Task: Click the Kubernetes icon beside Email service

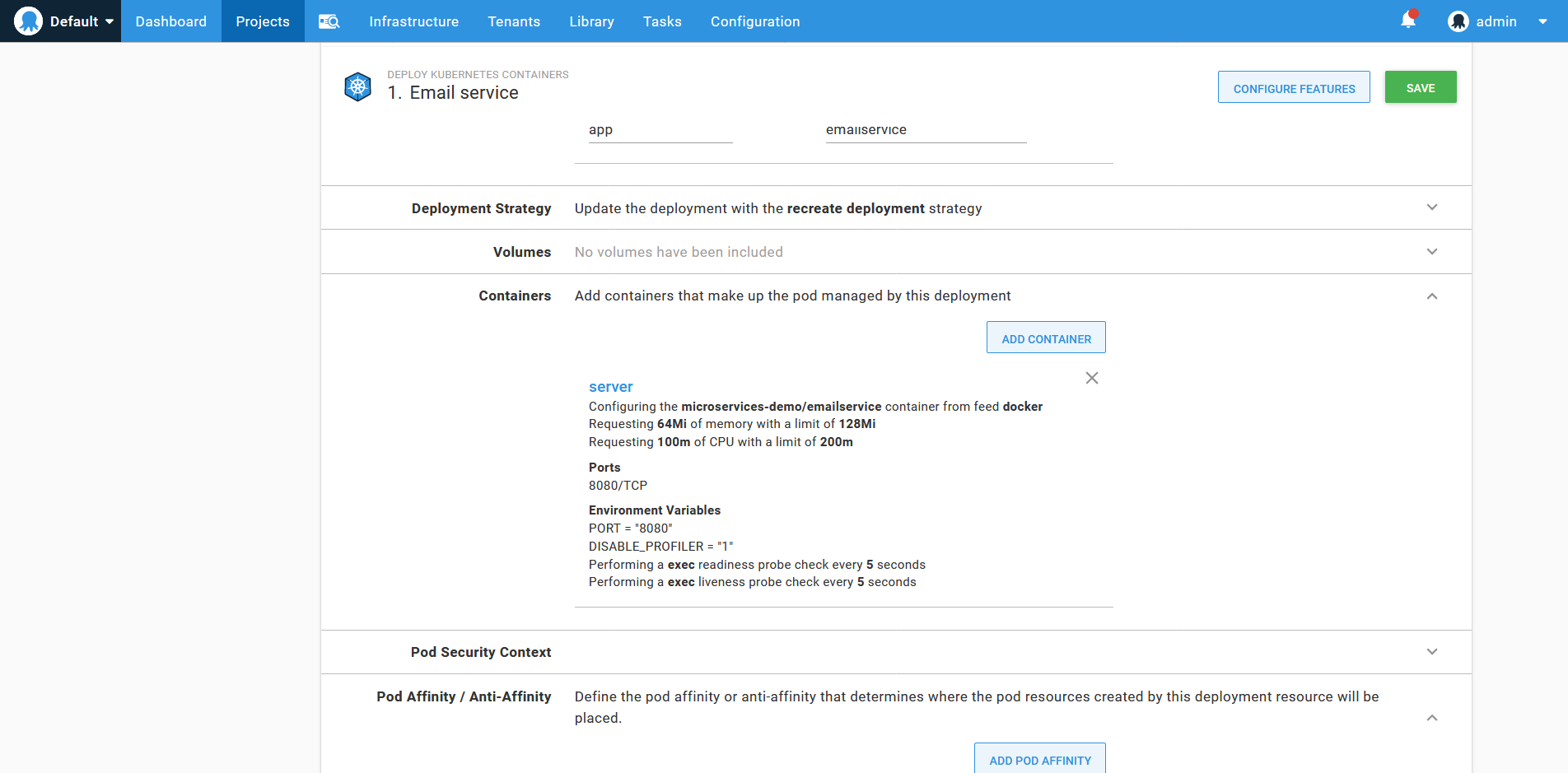Action: point(357,86)
